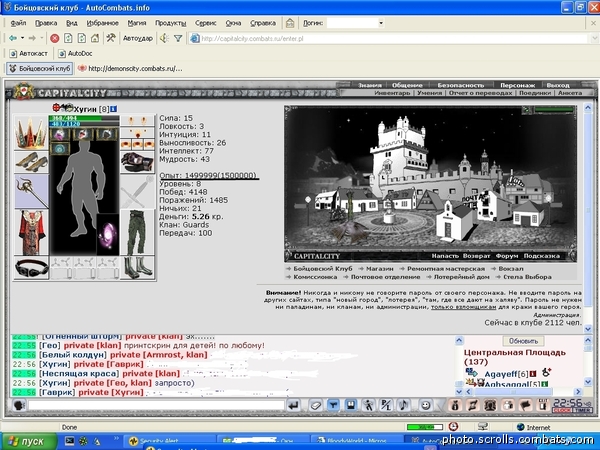Open the BloodyWorld taskbar window
The width and height of the screenshot is (600, 450).
[357, 441]
